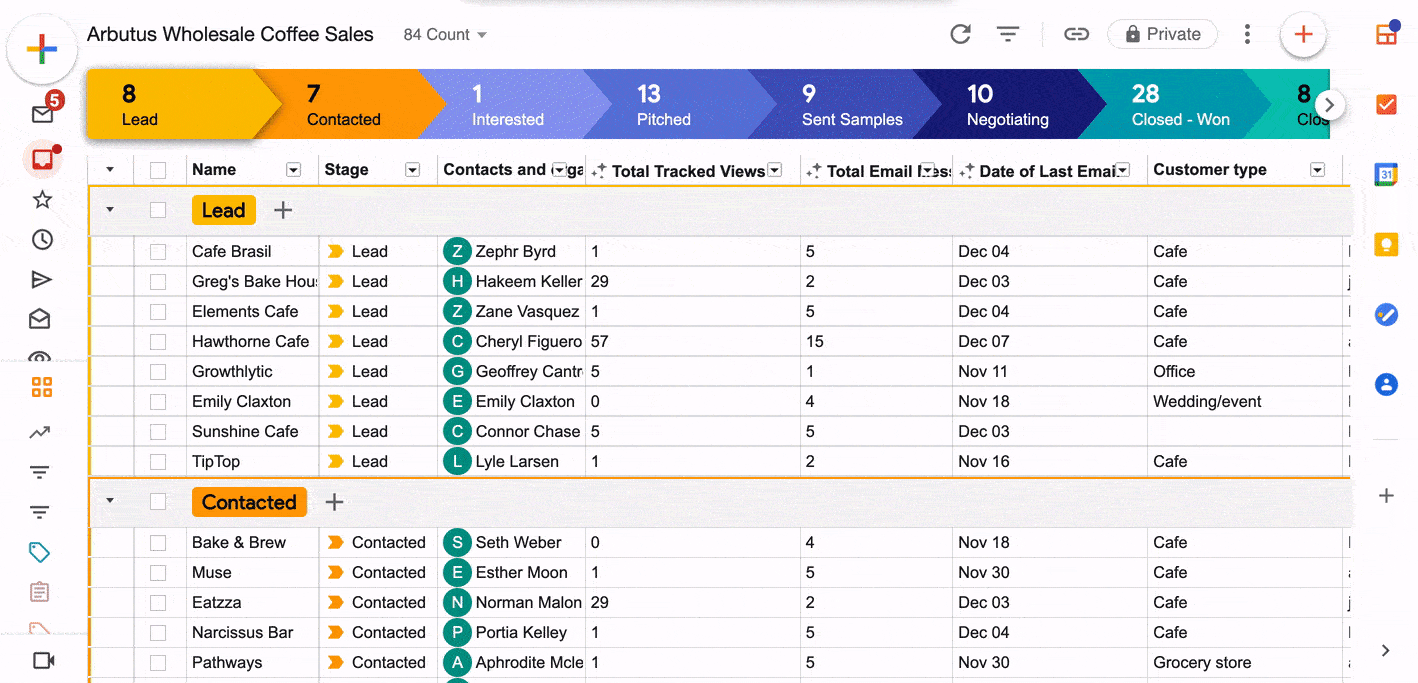Open the filter lines icon in header
1418x683 pixels.
tap(1008, 34)
